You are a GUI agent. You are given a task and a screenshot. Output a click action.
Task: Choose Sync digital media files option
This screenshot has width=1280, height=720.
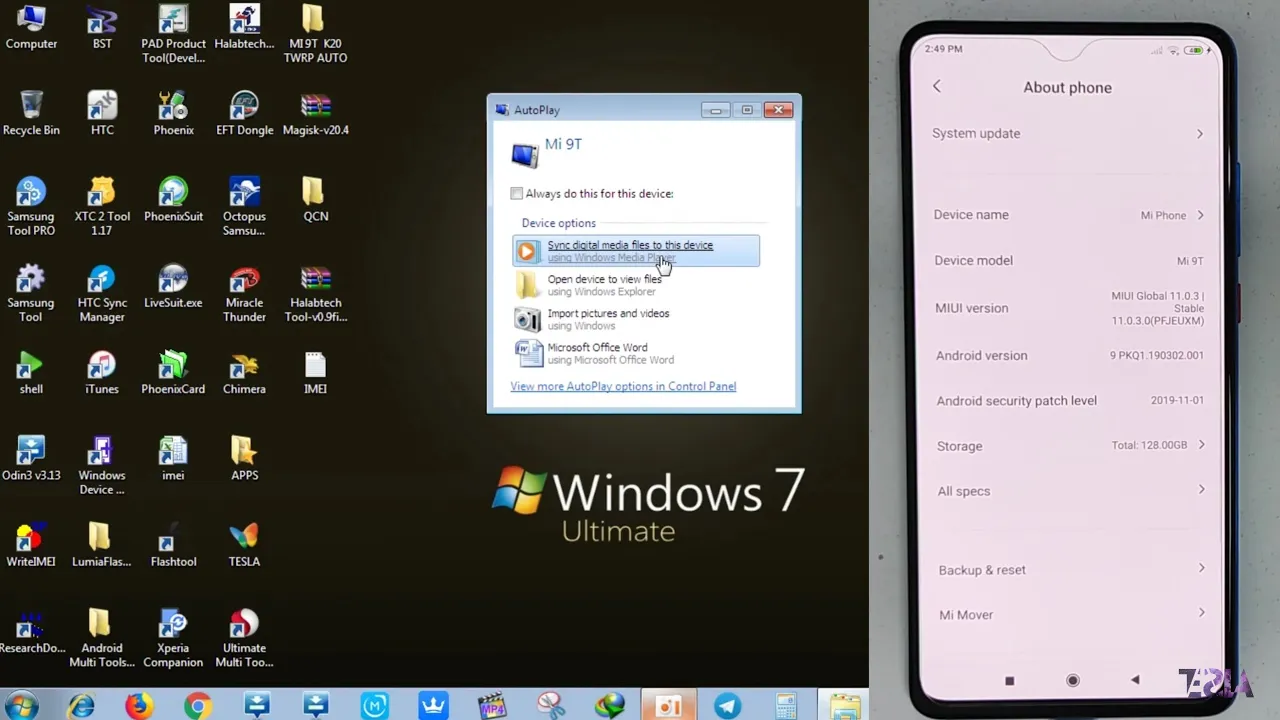(636, 251)
